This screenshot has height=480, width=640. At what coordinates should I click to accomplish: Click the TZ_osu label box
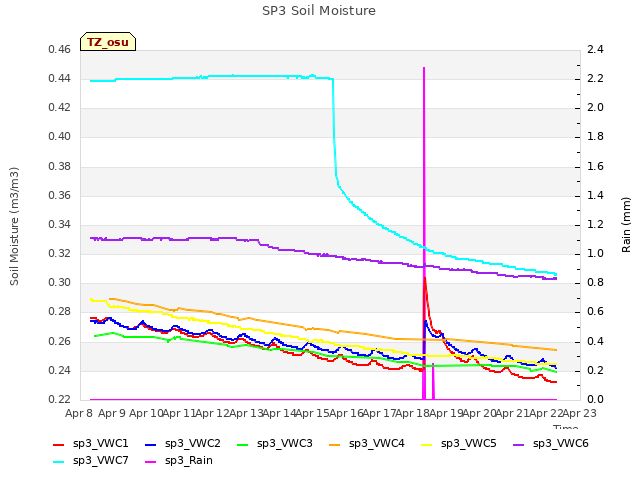pyautogui.click(x=108, y=42)
